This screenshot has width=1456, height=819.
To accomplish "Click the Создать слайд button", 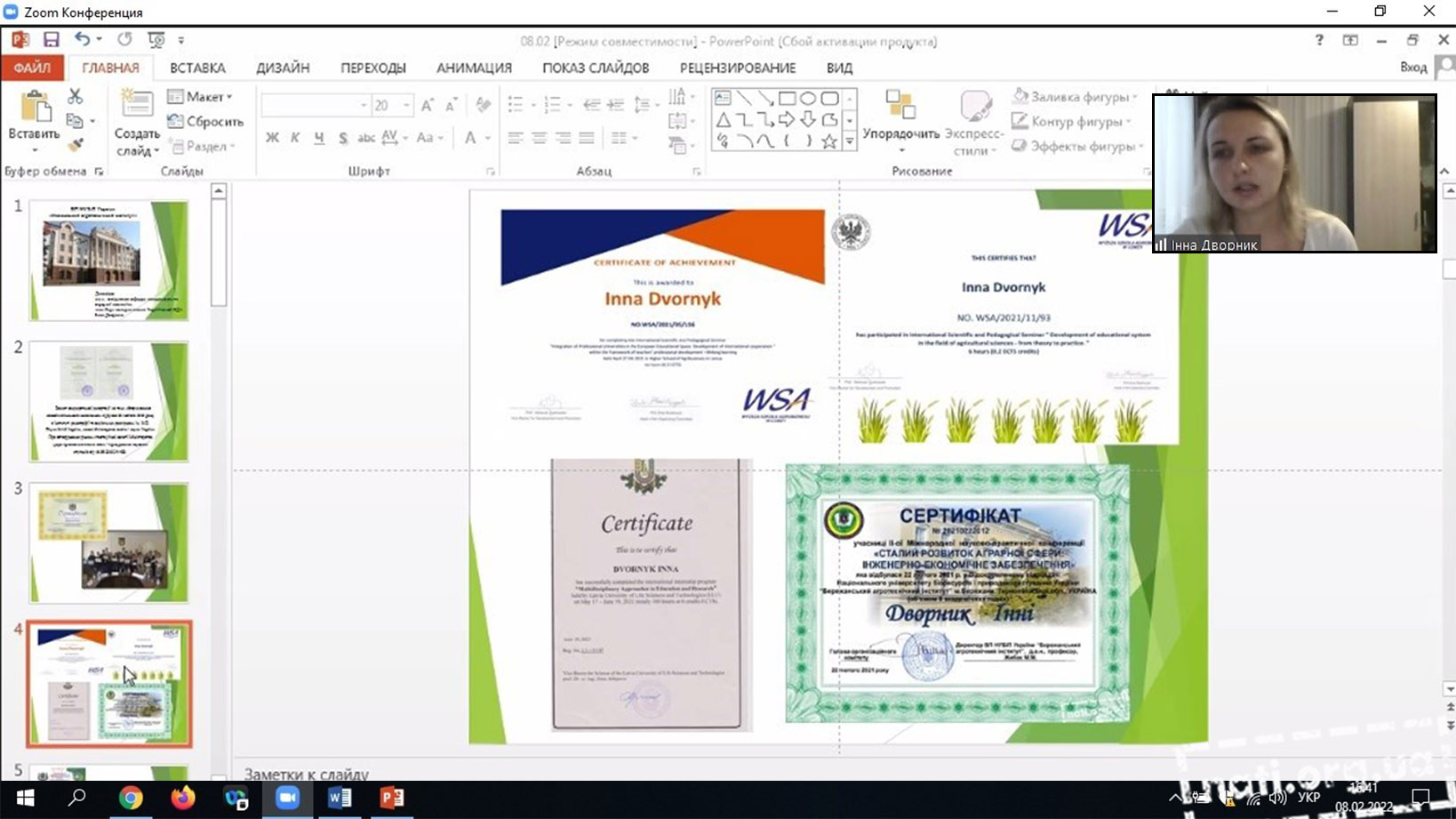I will click(x=137, y=123).
